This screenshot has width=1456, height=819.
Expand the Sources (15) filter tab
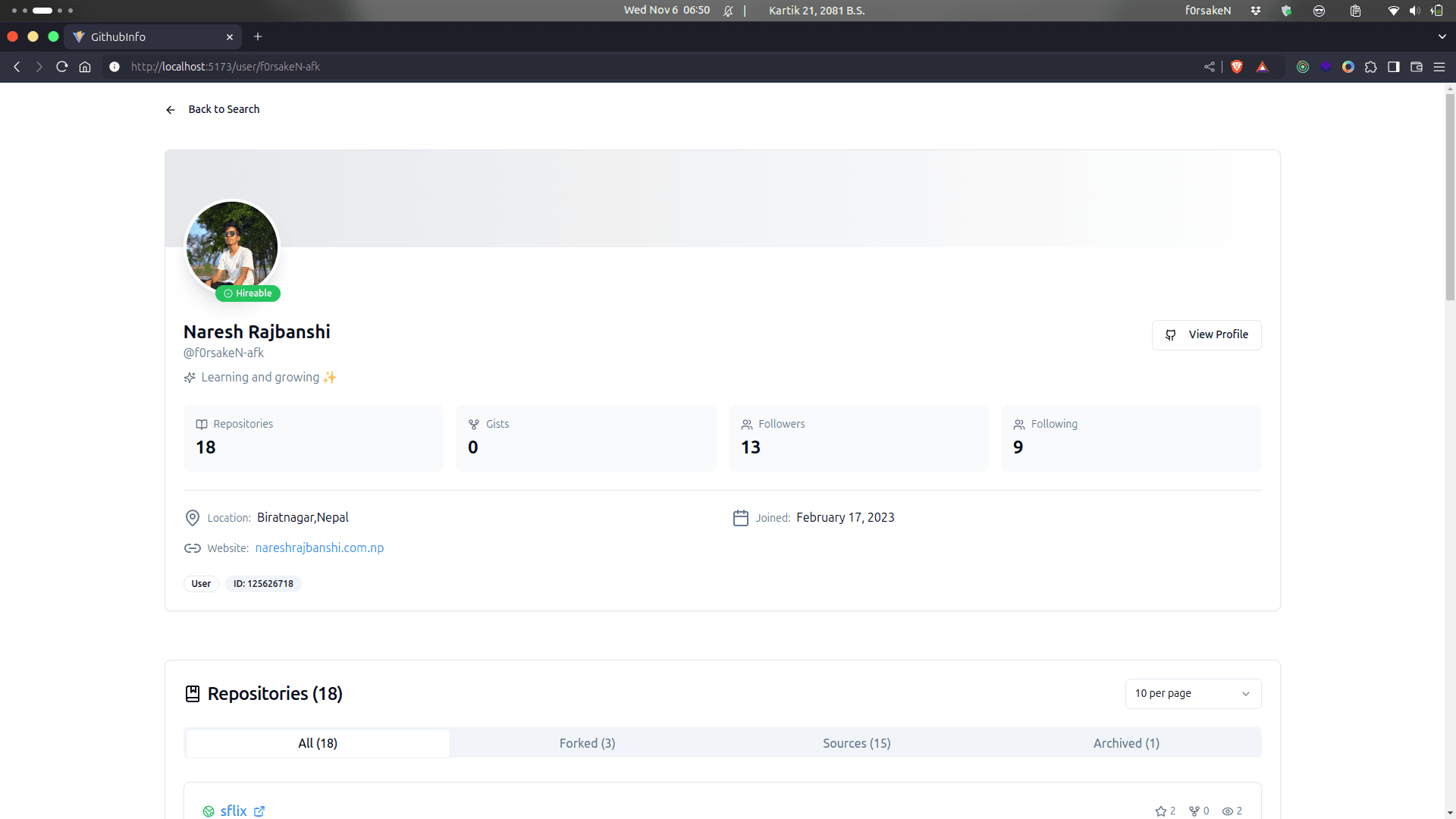[x=857, y=743]
